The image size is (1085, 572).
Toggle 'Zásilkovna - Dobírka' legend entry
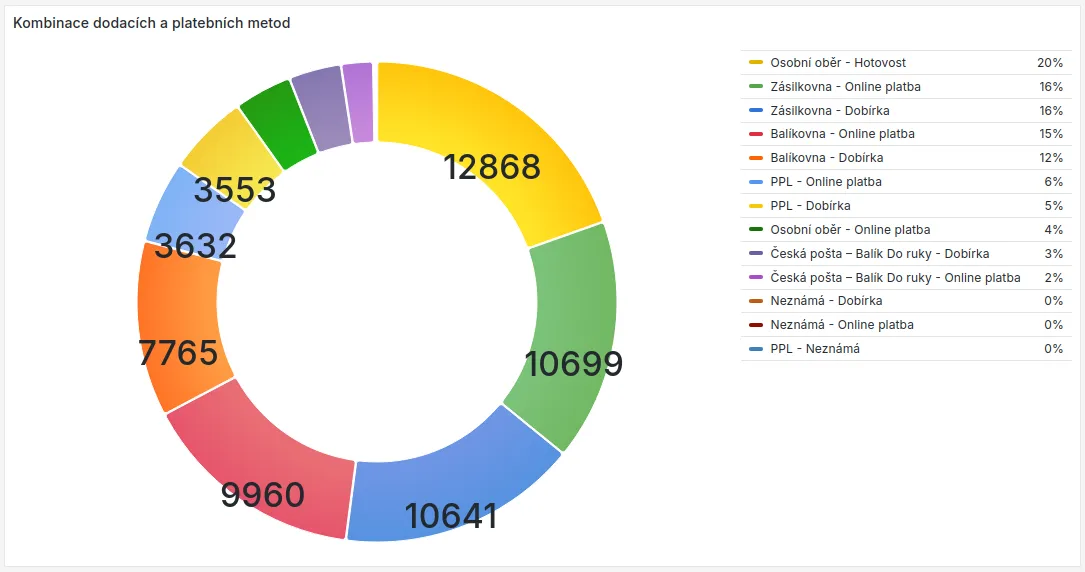coord(829,111)
